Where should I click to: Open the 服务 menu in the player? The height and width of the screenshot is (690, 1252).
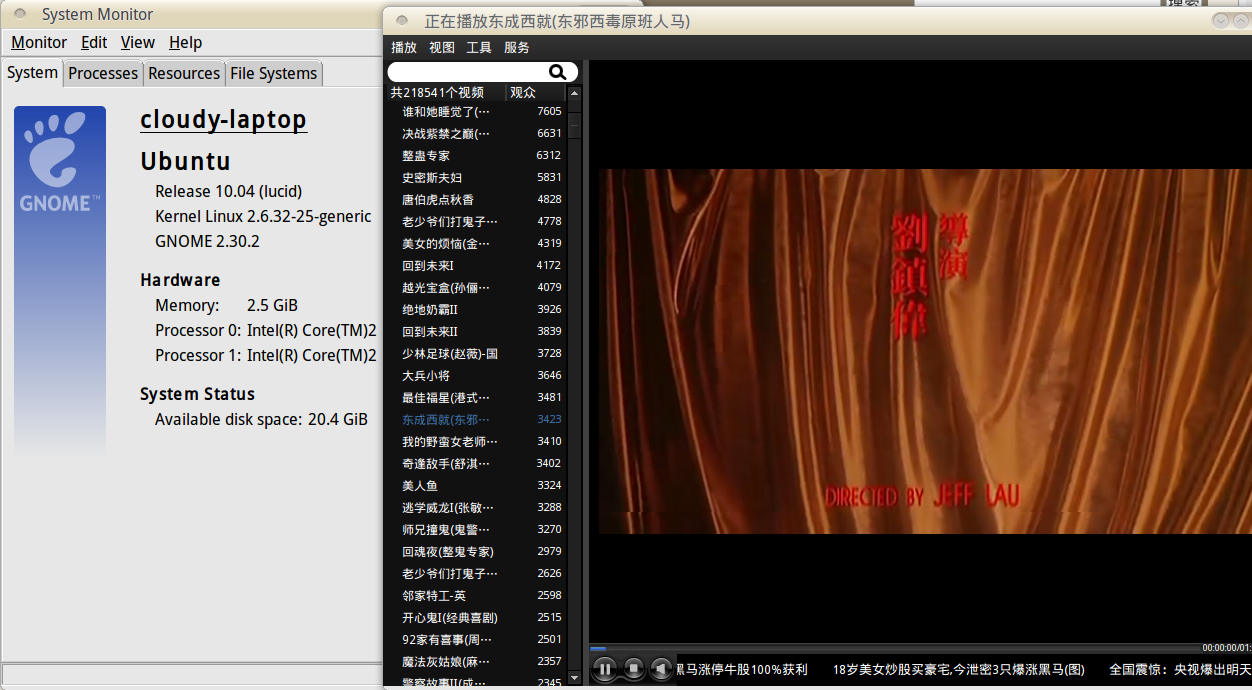click(x=517, y=47)
